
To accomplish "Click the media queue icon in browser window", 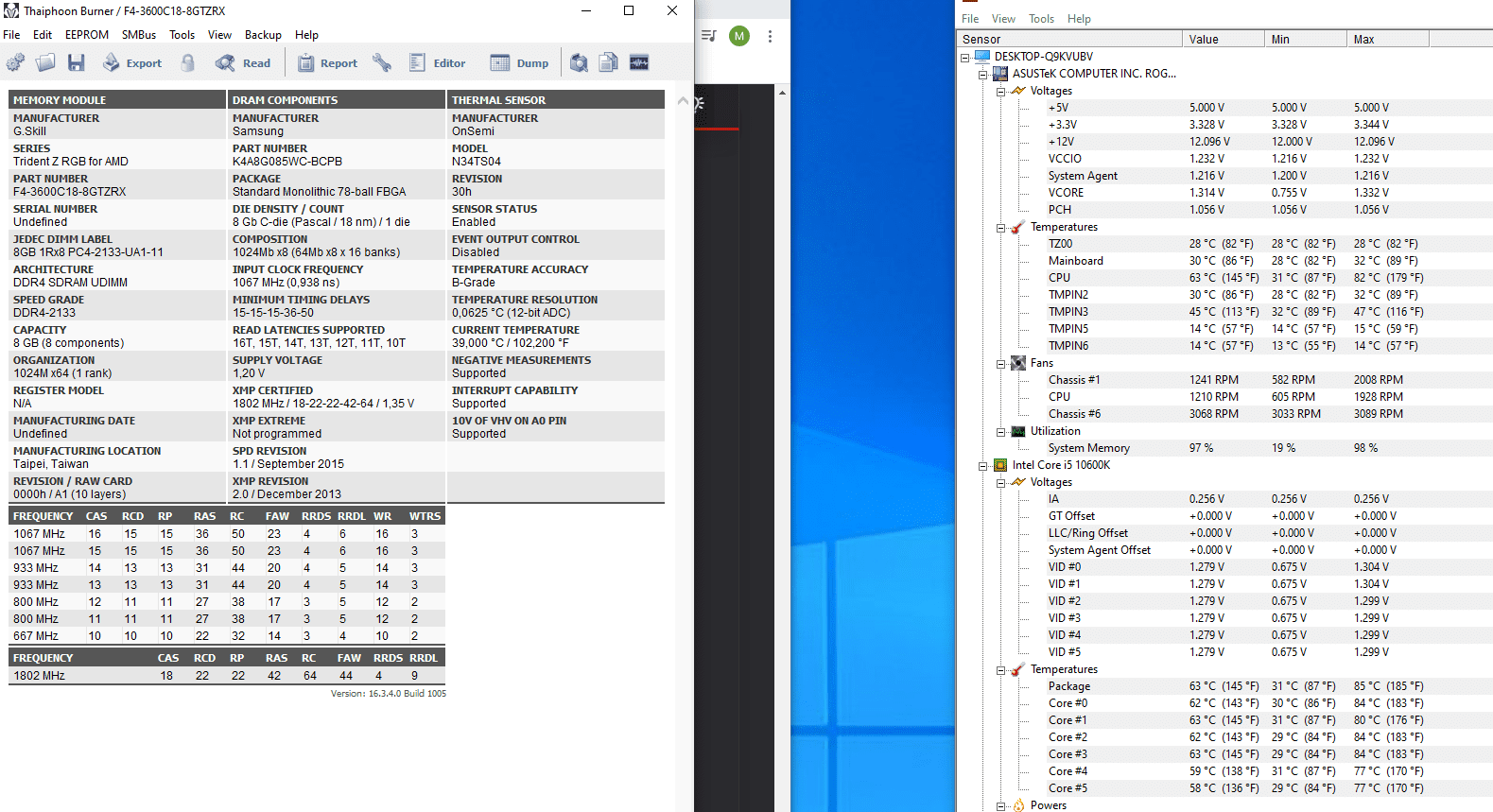I will point(708,36).
